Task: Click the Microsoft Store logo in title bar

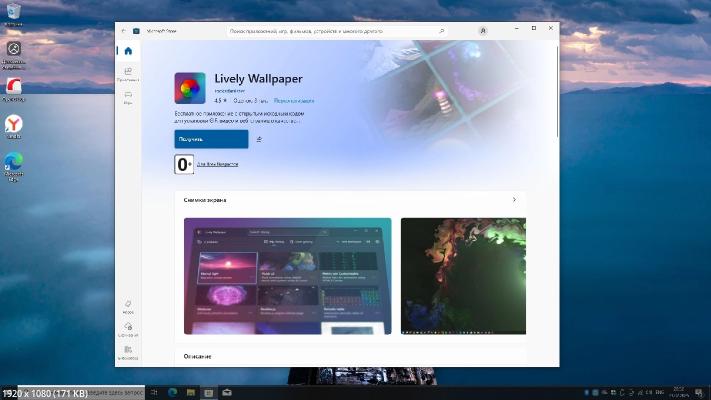Action: (136, 31)
